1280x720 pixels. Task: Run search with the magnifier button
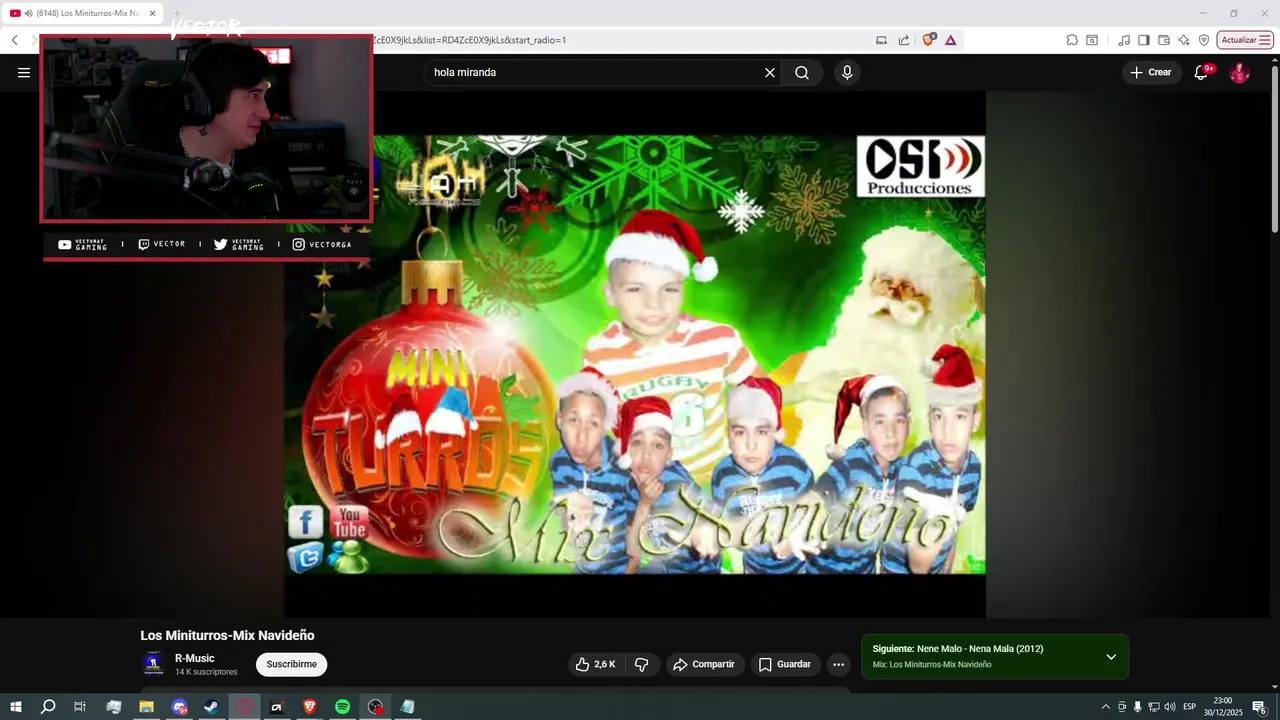click(802, 72)
